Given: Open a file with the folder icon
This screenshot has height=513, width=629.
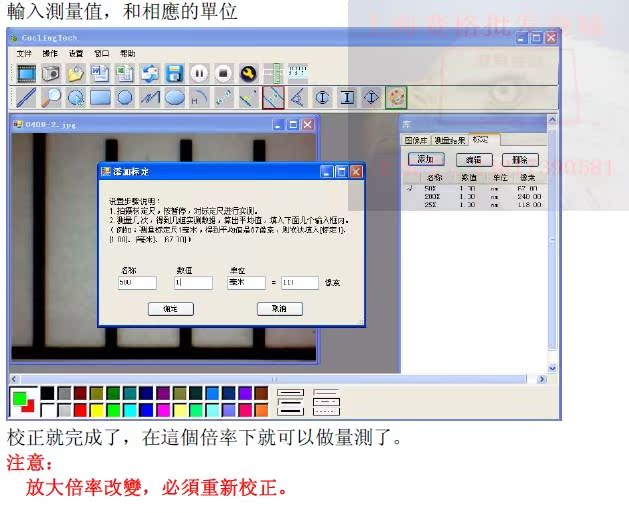Looking at the screenshot, I should click(x=76, y=73).
